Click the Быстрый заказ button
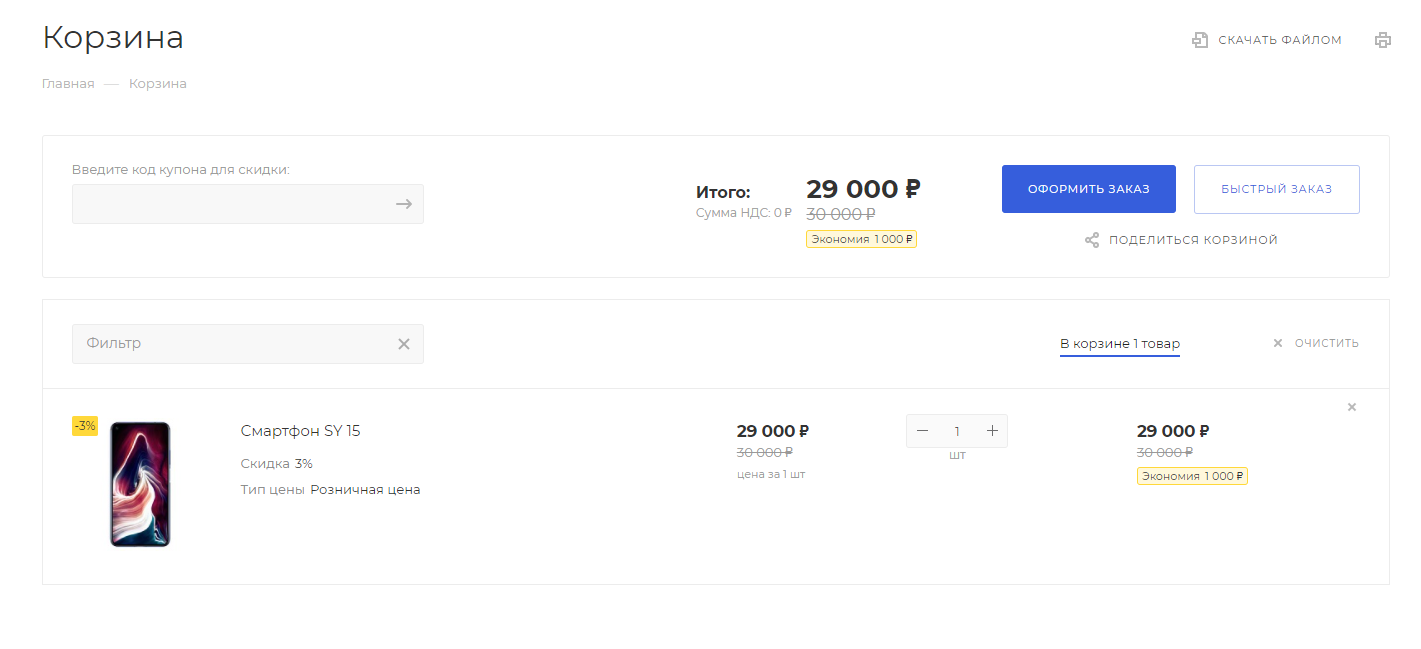1421x649 pixels. tap(1277, 189)
